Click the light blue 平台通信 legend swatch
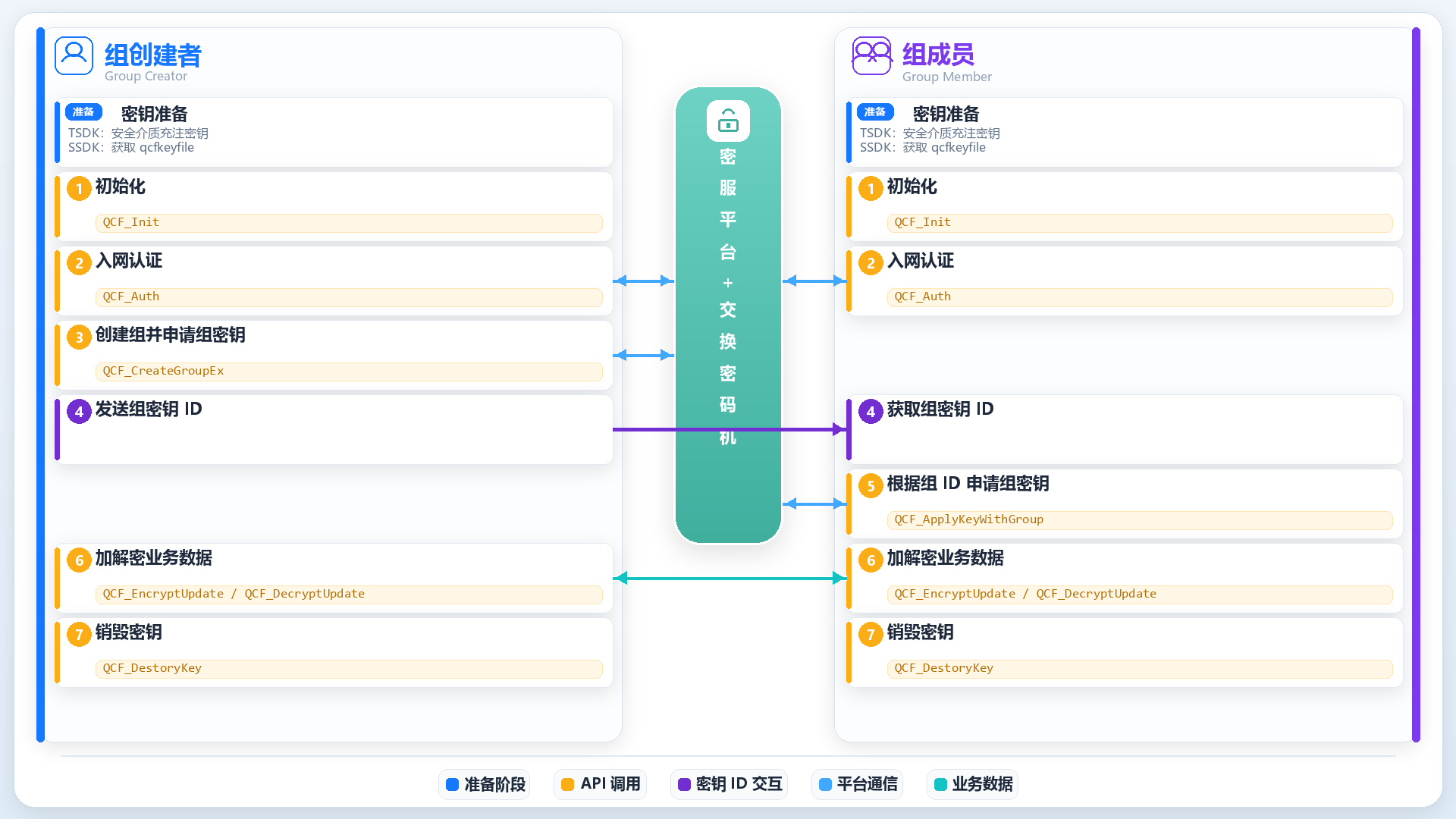 pos(825,784)
